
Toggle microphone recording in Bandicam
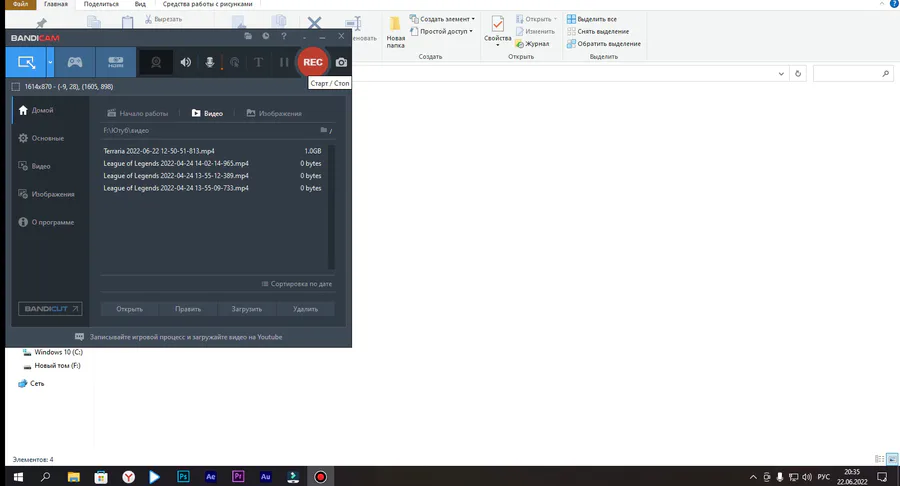[x=210, y=62]
